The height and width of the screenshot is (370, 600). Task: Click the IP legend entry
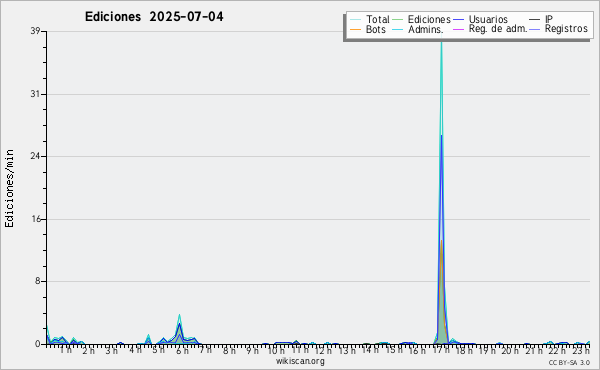point(541,19)
